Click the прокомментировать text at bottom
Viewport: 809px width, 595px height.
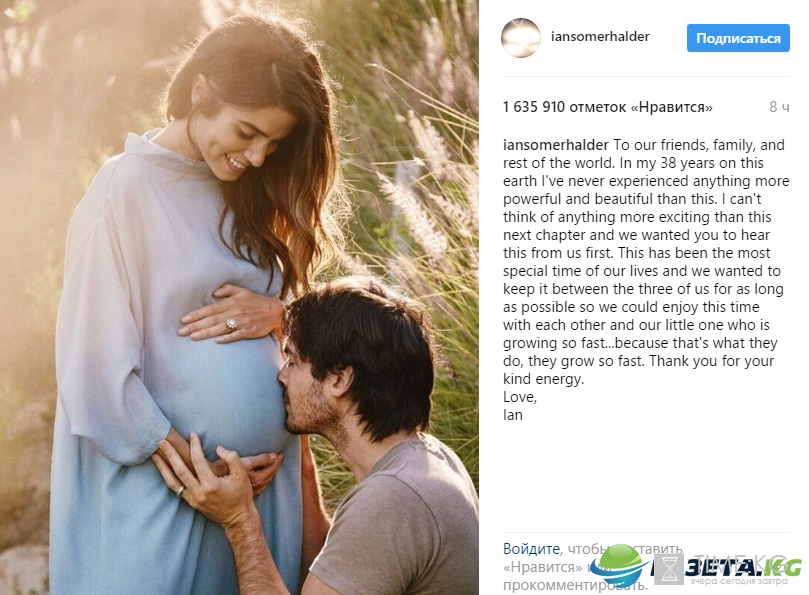(x=575, y=586)
